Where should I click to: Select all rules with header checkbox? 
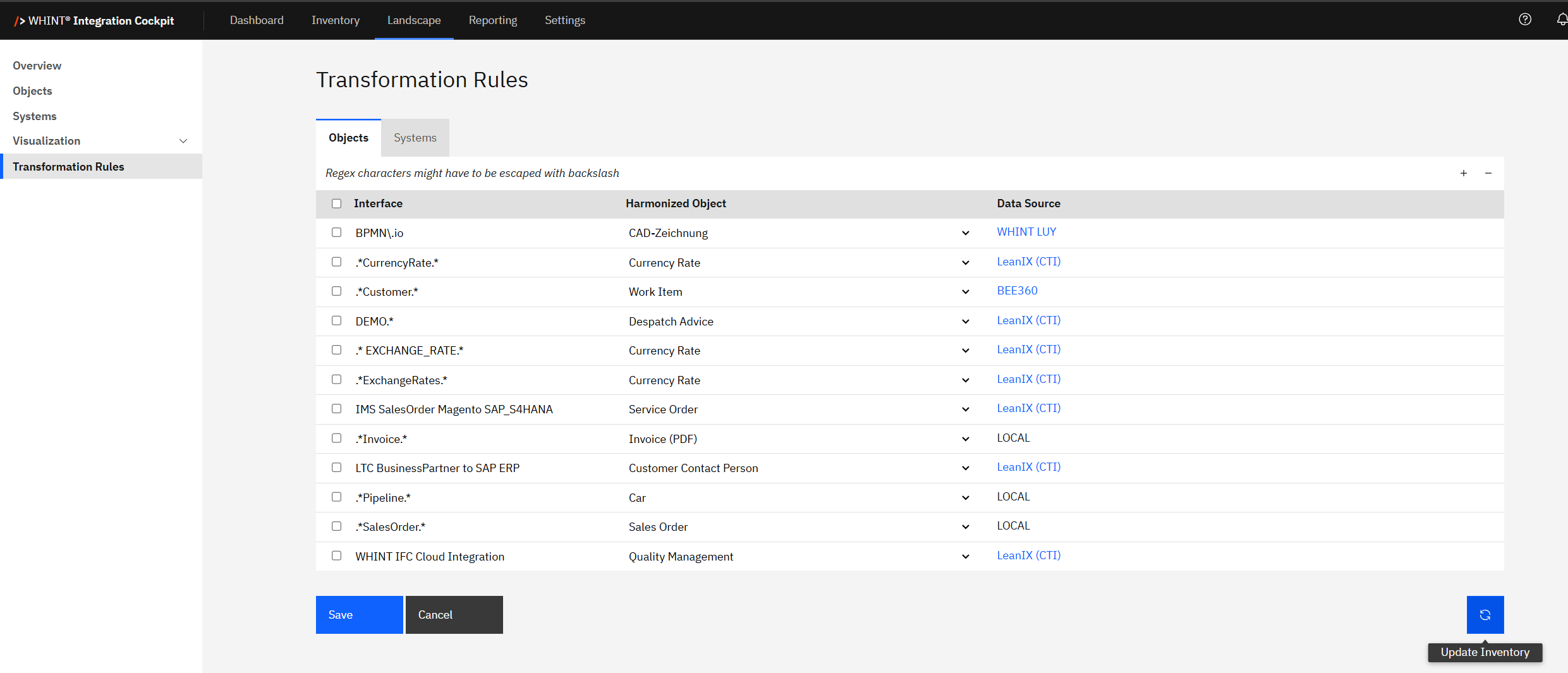pyautogui.click(x=336, y=203)
